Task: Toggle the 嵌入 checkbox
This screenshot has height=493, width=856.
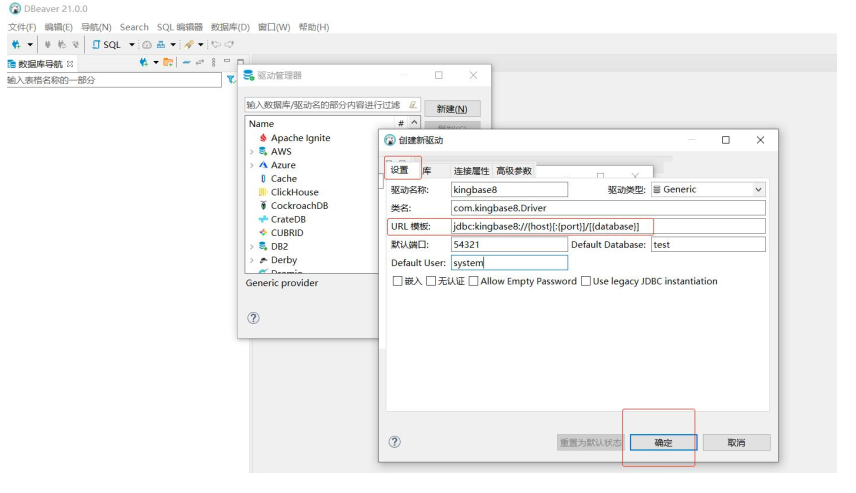Action: 397,281
